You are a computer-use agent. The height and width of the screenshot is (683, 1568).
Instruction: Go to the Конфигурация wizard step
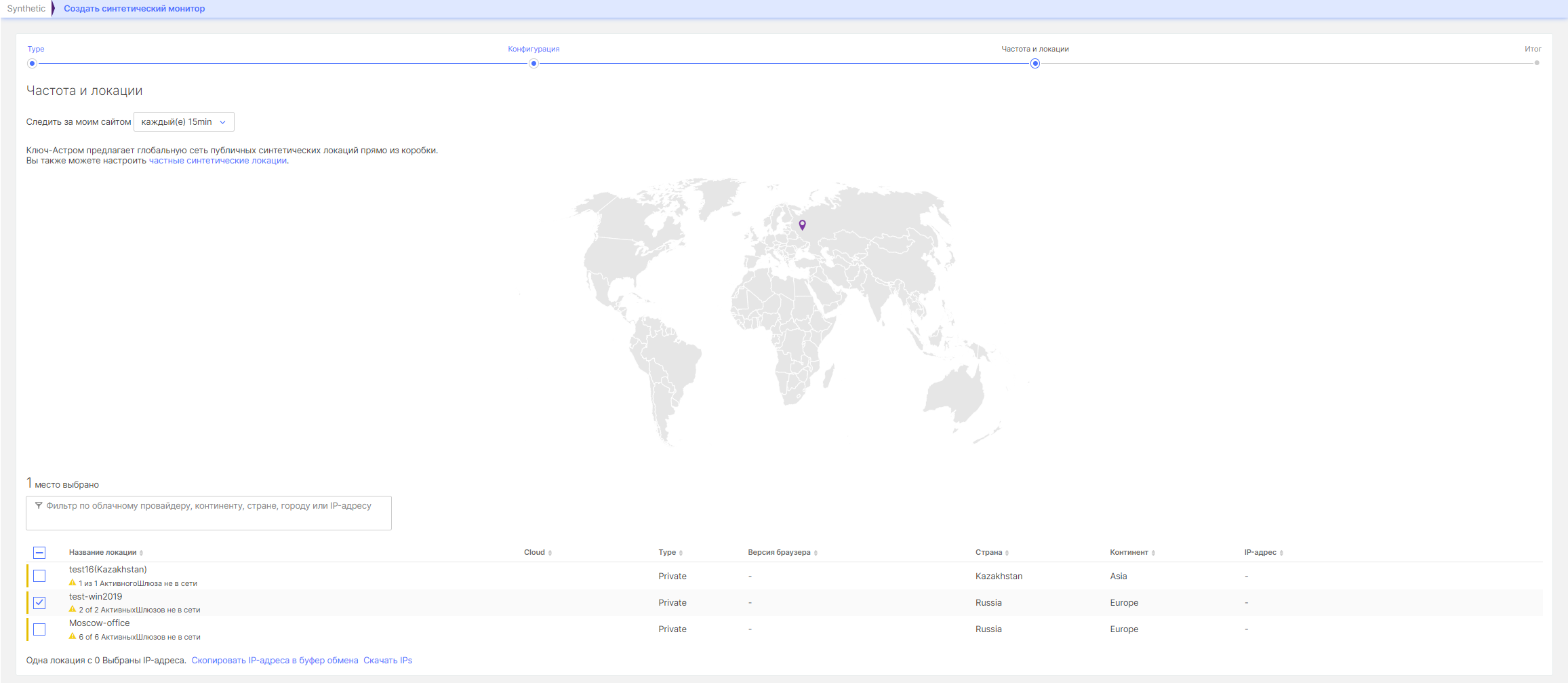click(x=534, y=63)
